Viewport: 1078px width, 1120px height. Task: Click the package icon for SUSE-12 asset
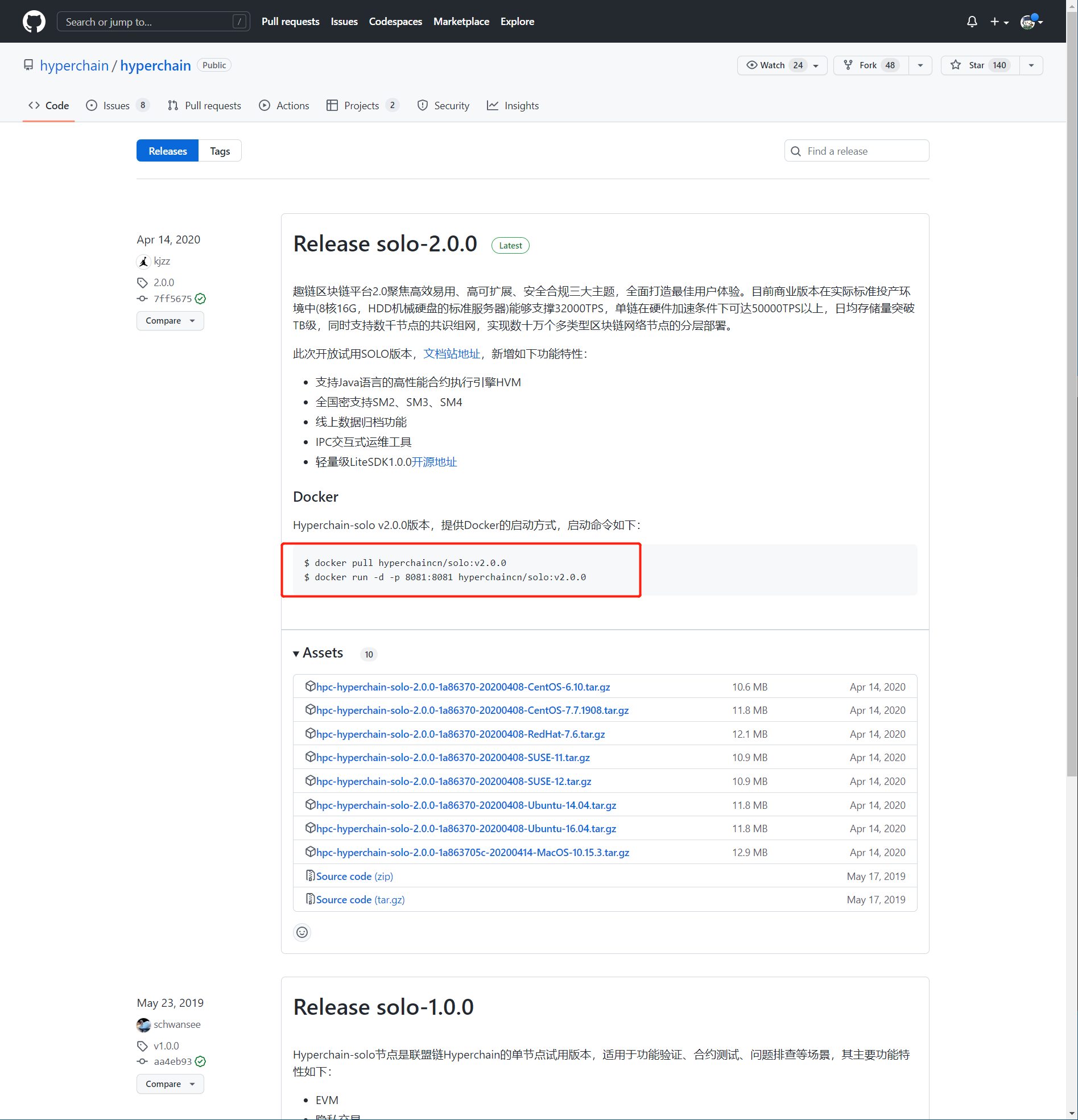[311, 780]
